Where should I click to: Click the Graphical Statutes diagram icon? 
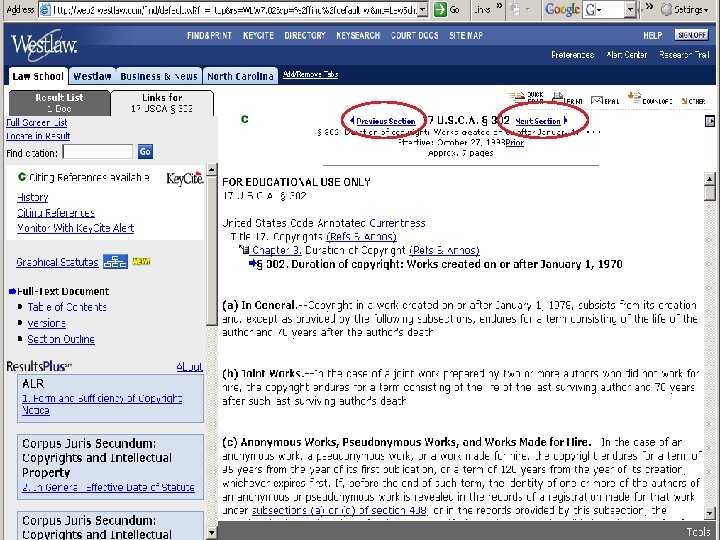[115, 261]
